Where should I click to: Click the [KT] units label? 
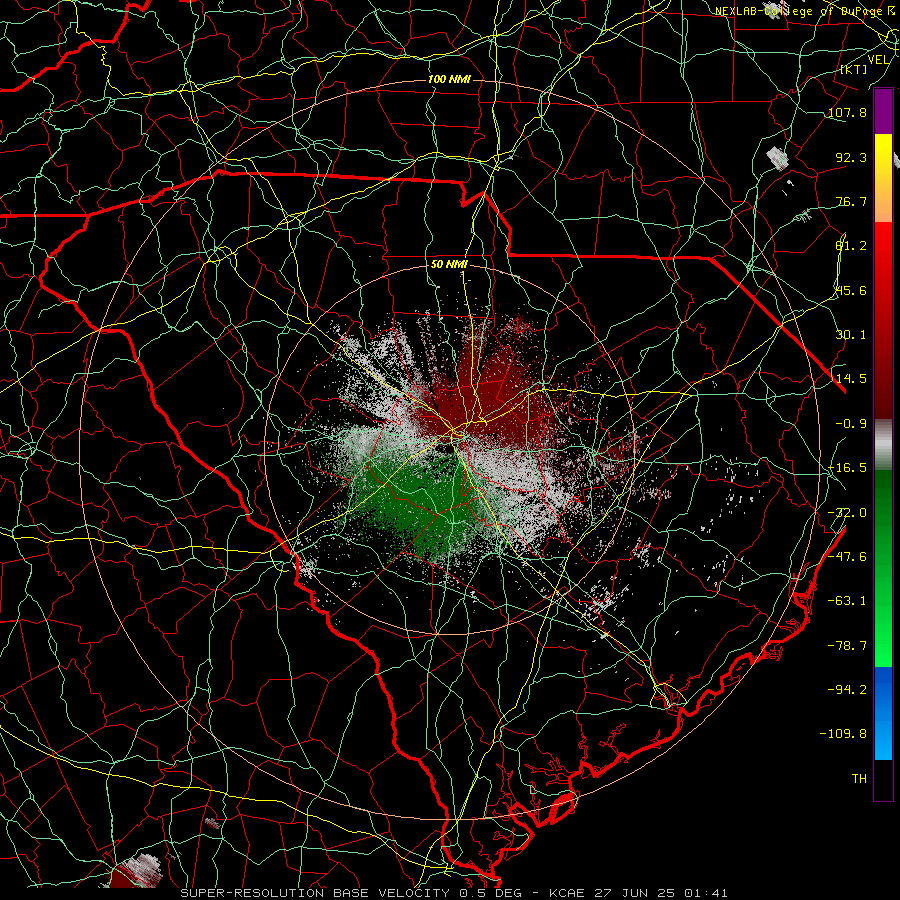point(854,69)
